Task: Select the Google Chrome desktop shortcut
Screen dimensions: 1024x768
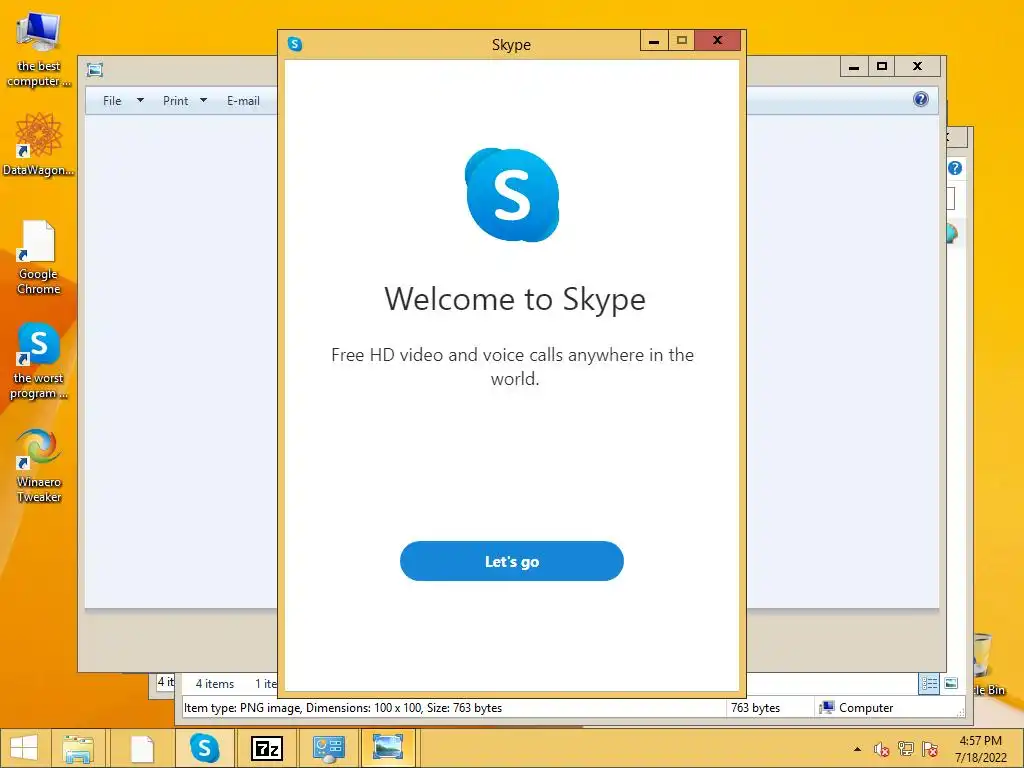Action: tap(39, 257)
